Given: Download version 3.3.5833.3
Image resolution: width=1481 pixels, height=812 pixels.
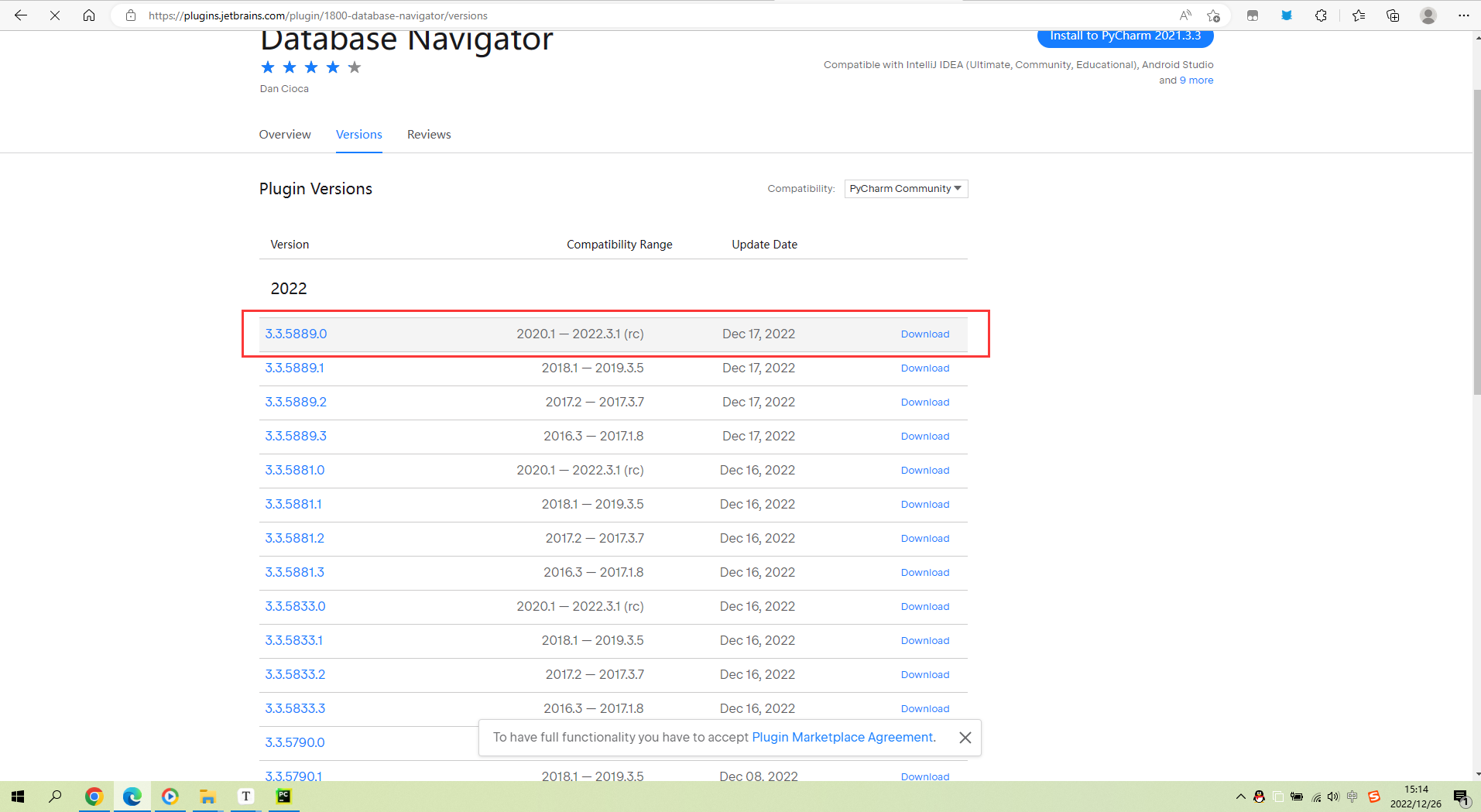Looking at the screenshot, I should pyautogui.click(x=925, y=709).
